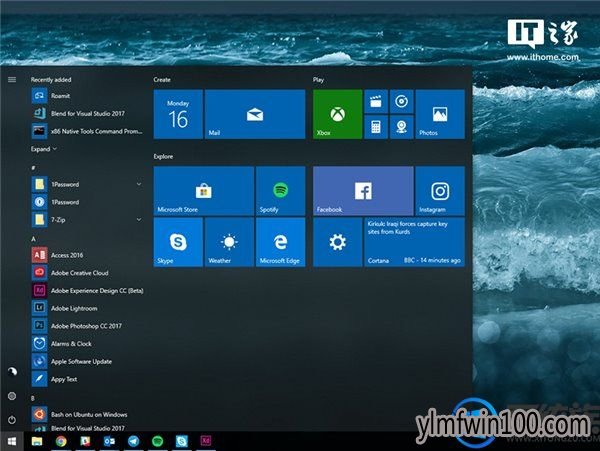Click the hamburger menu in Start
The height and width of the screenshot is (451, 600).
click(x=12, y=80)
